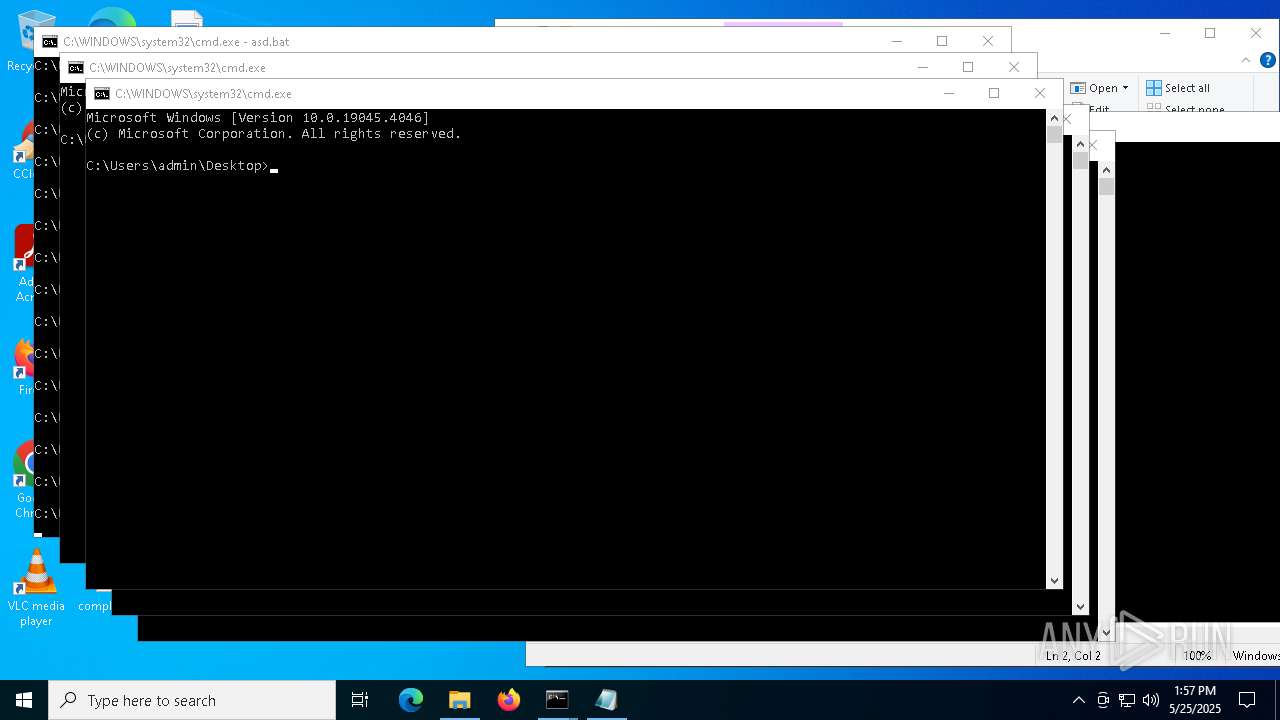Open File Explorer from taskbar
This screenshot has width=1280, height=720.
(x=460, y=700)
